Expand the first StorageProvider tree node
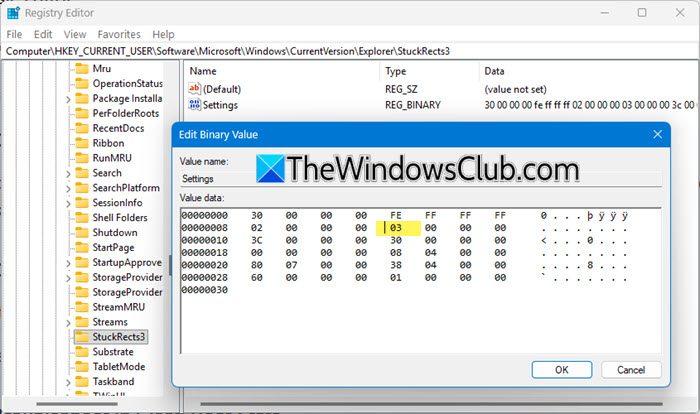The height and width of the screenshot is (414, 700). point(68,278)
